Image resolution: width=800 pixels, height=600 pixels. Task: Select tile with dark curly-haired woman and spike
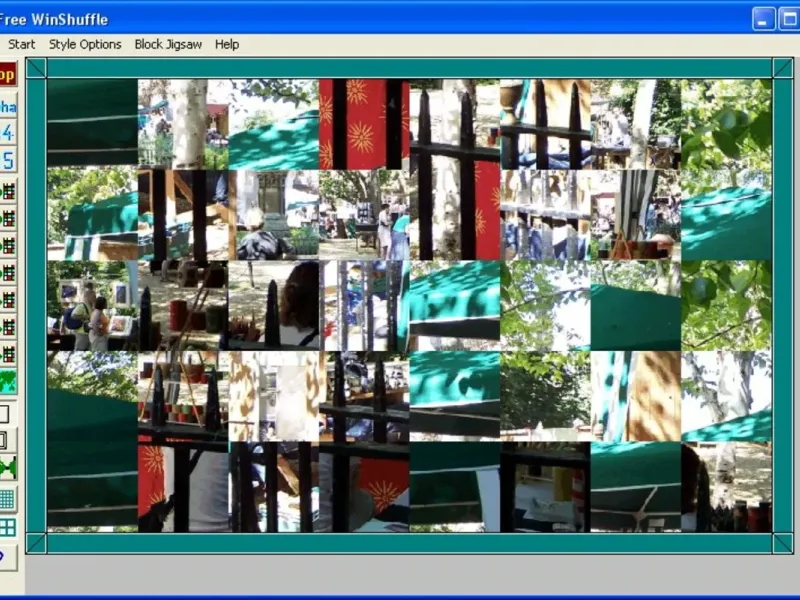tap(273, 306)
